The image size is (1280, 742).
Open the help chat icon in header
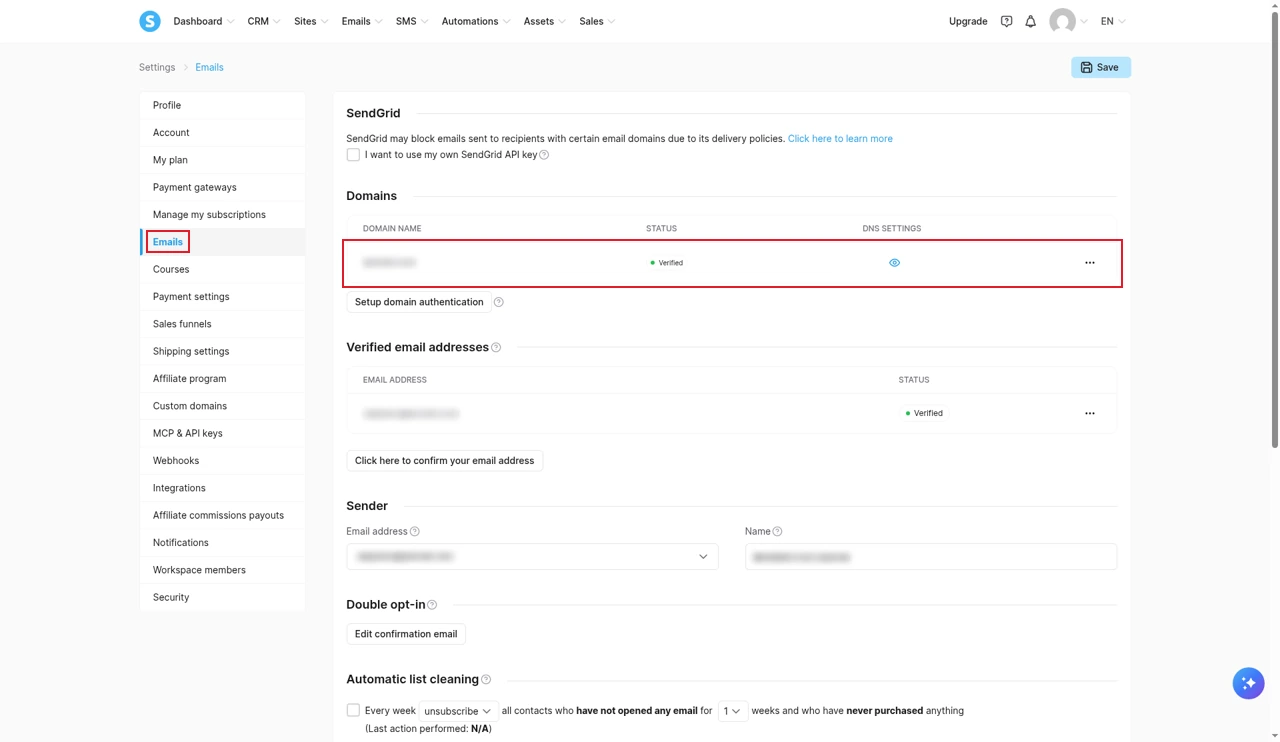point(1006,21)
